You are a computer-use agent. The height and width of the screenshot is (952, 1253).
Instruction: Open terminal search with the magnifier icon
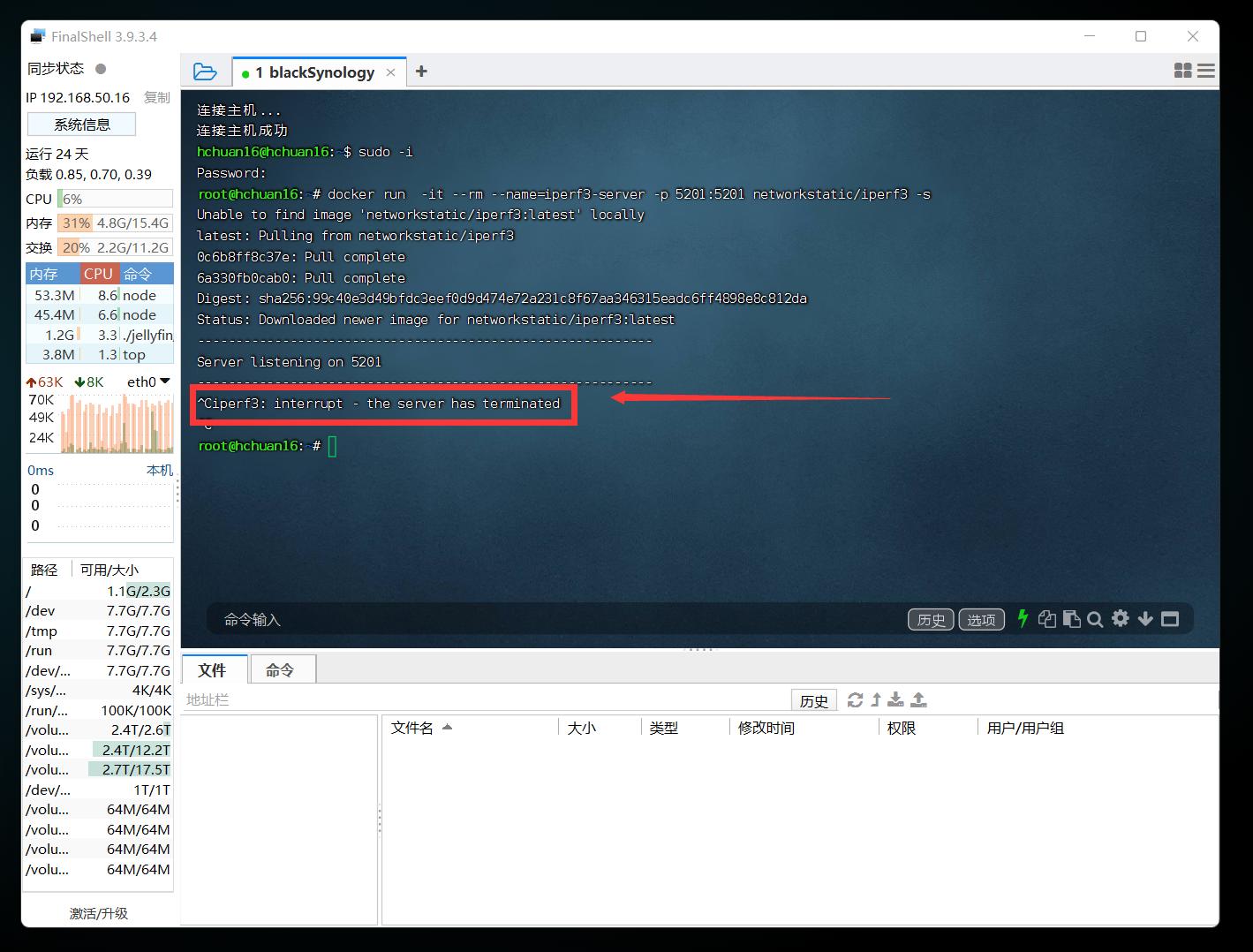tap(1095, 619)
